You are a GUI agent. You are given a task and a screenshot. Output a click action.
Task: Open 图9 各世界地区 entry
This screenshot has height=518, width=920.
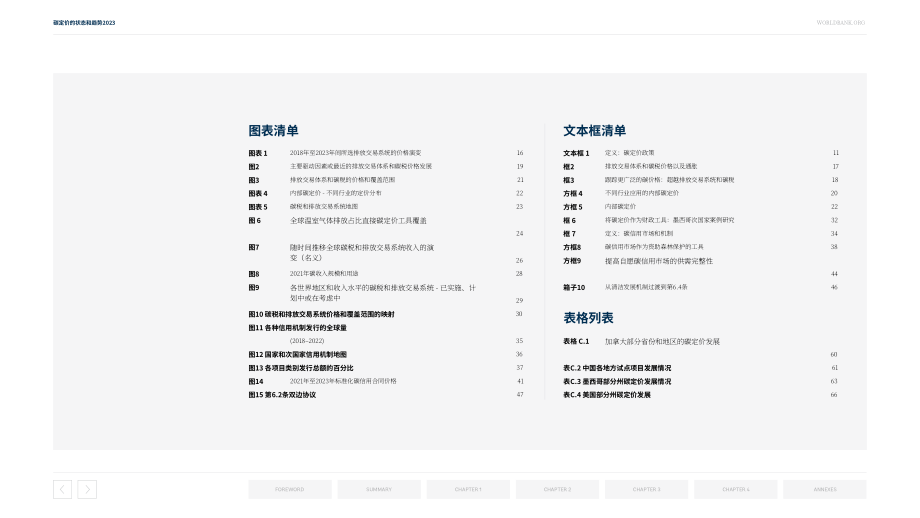pos(385,293)
